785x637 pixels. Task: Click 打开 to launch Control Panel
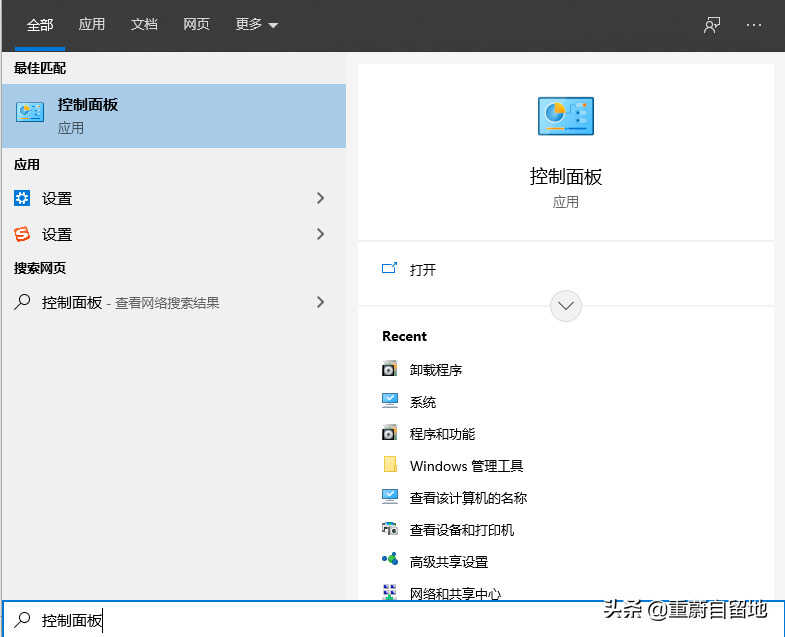(x=422, y=270)
